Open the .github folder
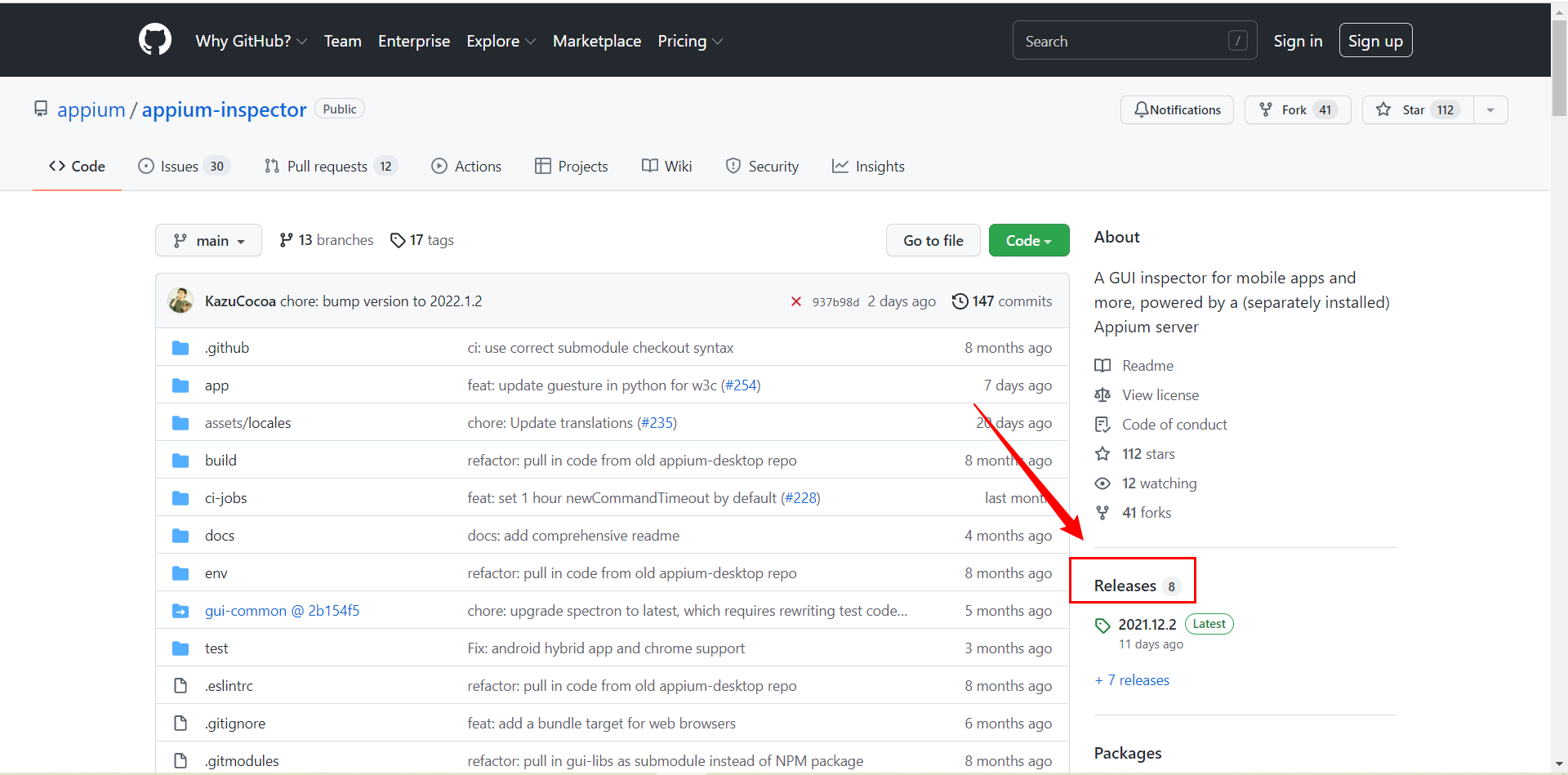The width and height of the screenshot is (1568, 775). [x=227, y=348]
